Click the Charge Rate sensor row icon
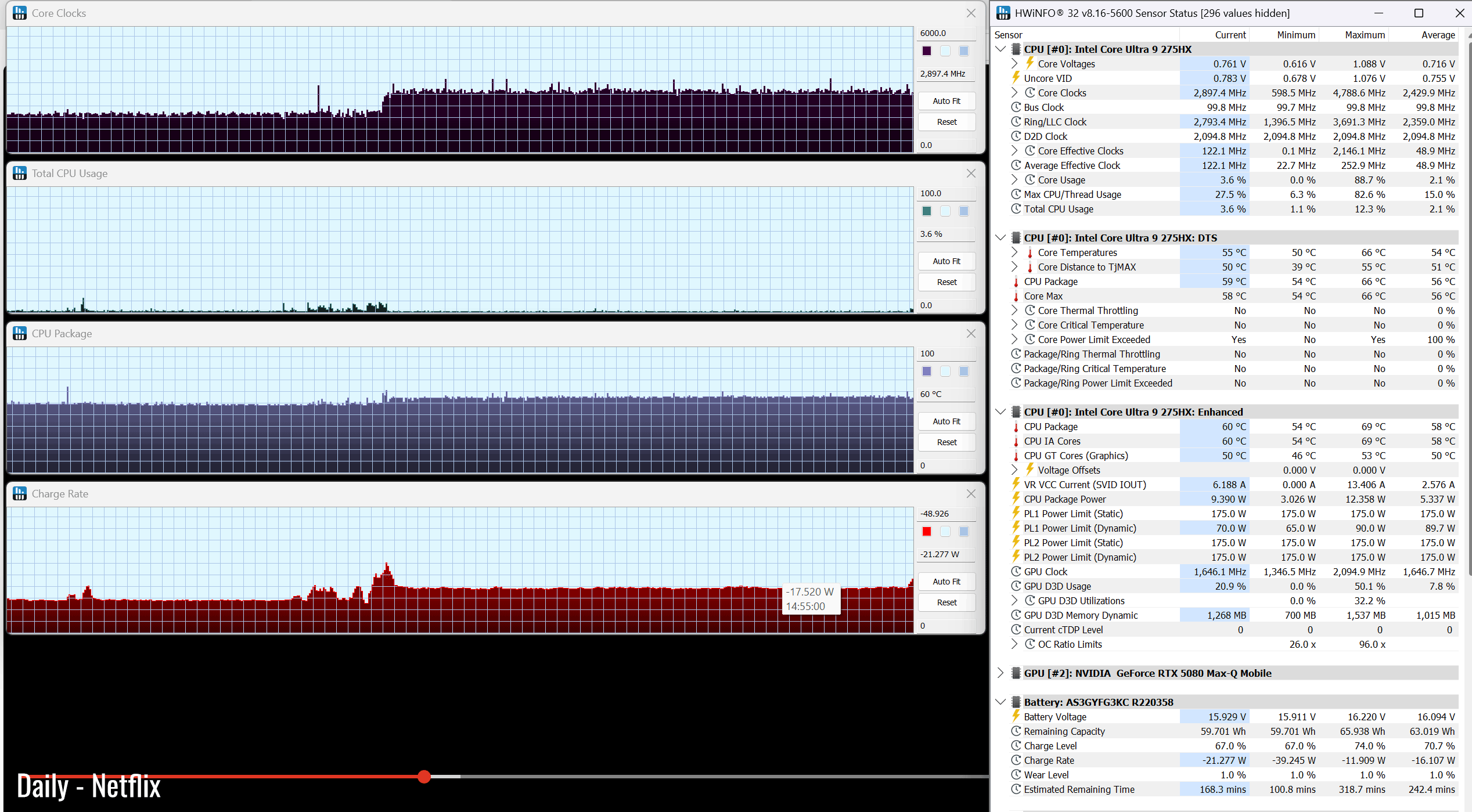 coord(1016,760)
